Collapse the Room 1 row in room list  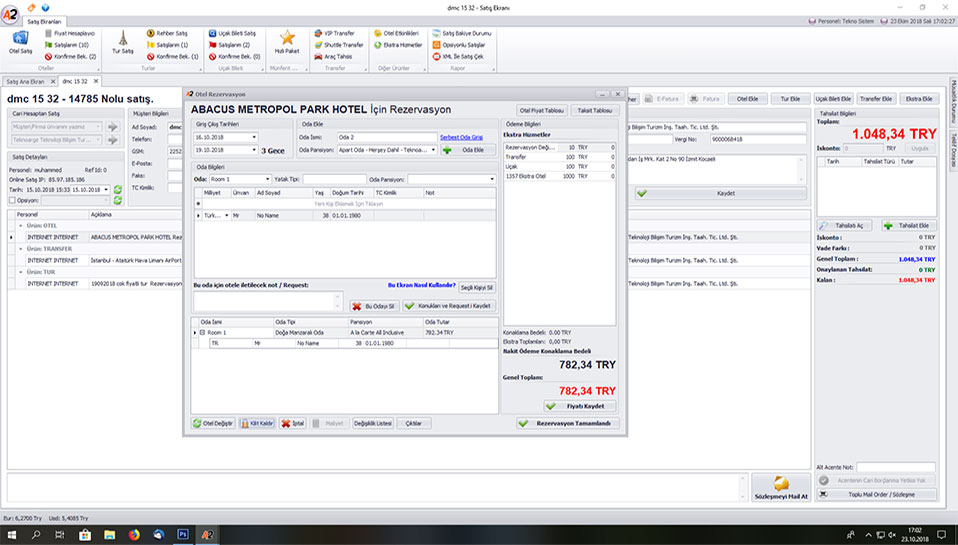202,332
